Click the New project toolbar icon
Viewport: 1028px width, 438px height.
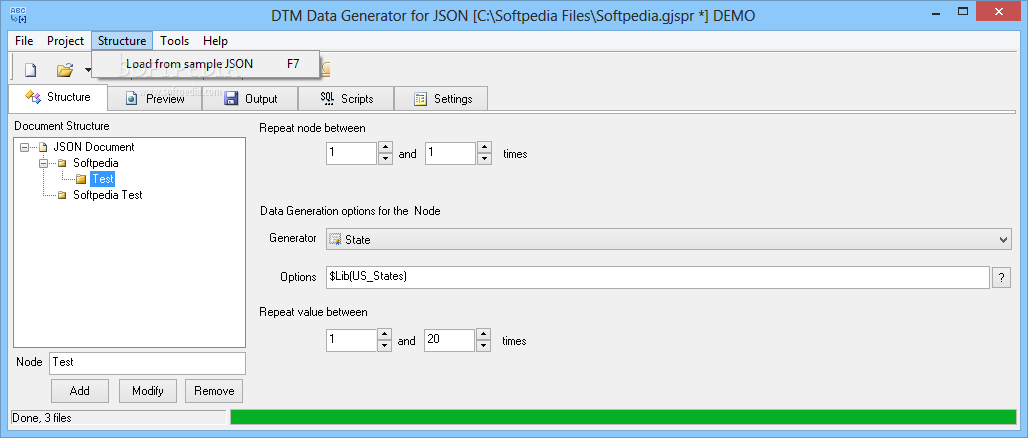tap(30, 70)
